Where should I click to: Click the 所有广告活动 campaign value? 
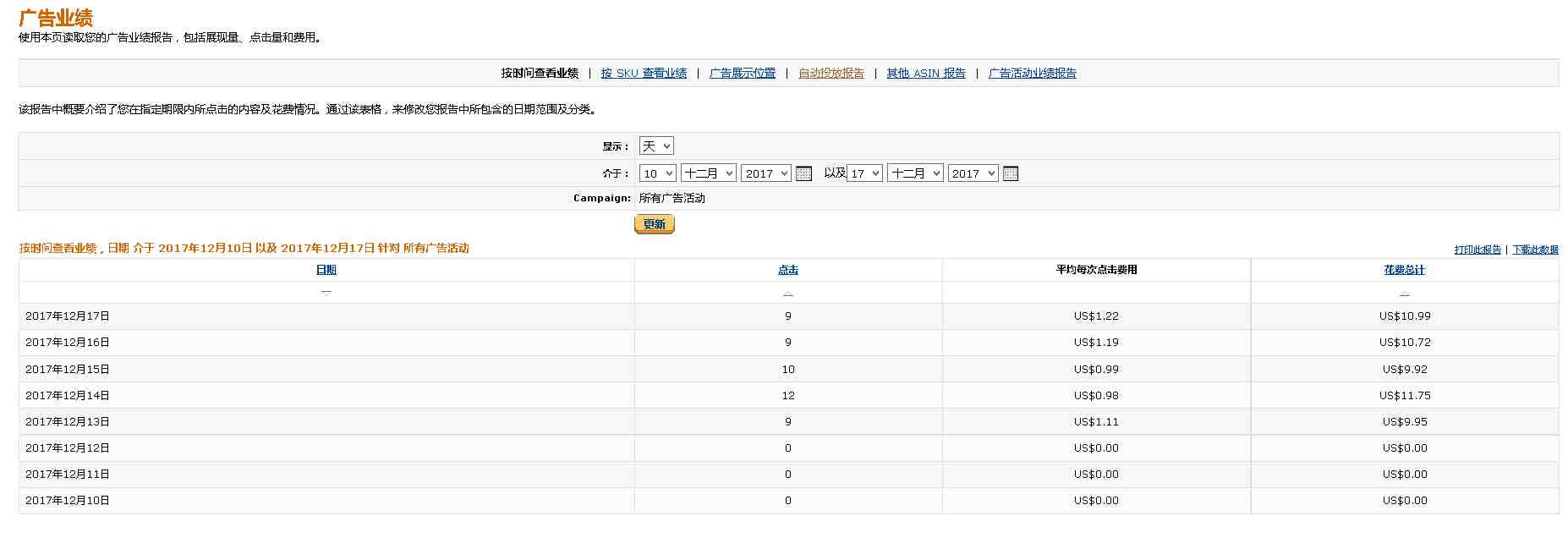pos(672,198)
